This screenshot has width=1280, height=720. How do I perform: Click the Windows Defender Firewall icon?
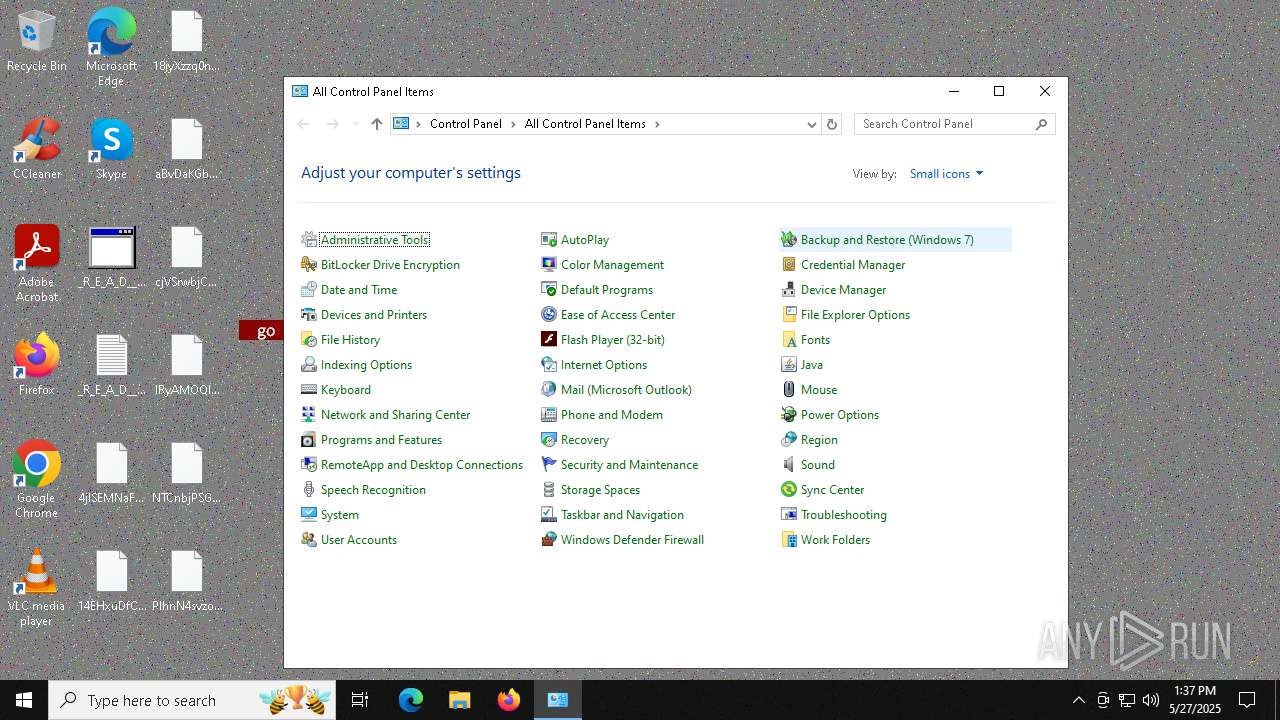(549, 540)
